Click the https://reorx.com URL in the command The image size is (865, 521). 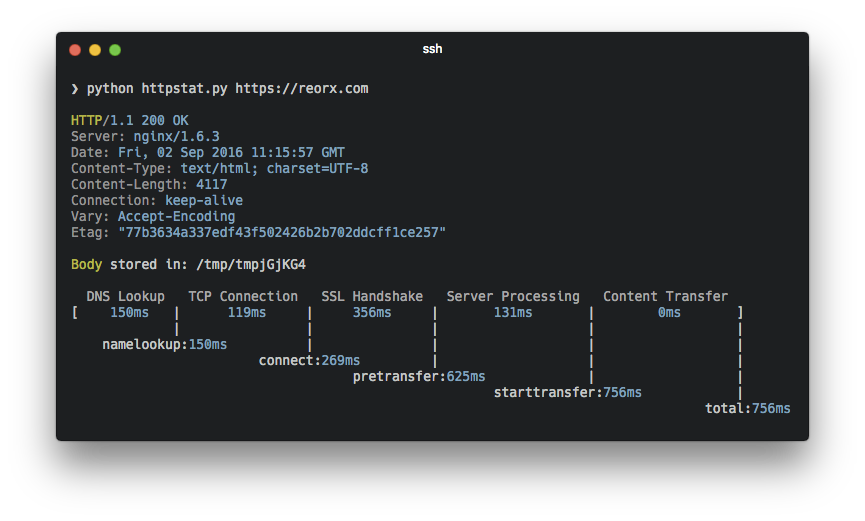click(302, 89)
